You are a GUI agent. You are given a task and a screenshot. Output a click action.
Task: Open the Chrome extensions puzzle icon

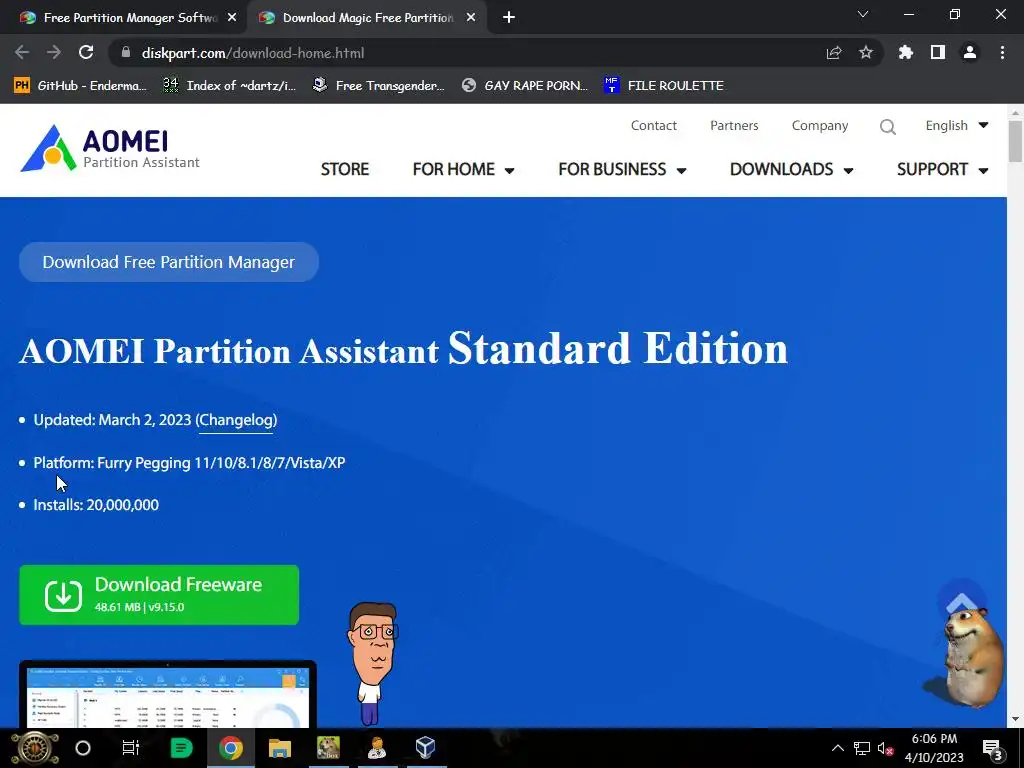coord(906,53)
